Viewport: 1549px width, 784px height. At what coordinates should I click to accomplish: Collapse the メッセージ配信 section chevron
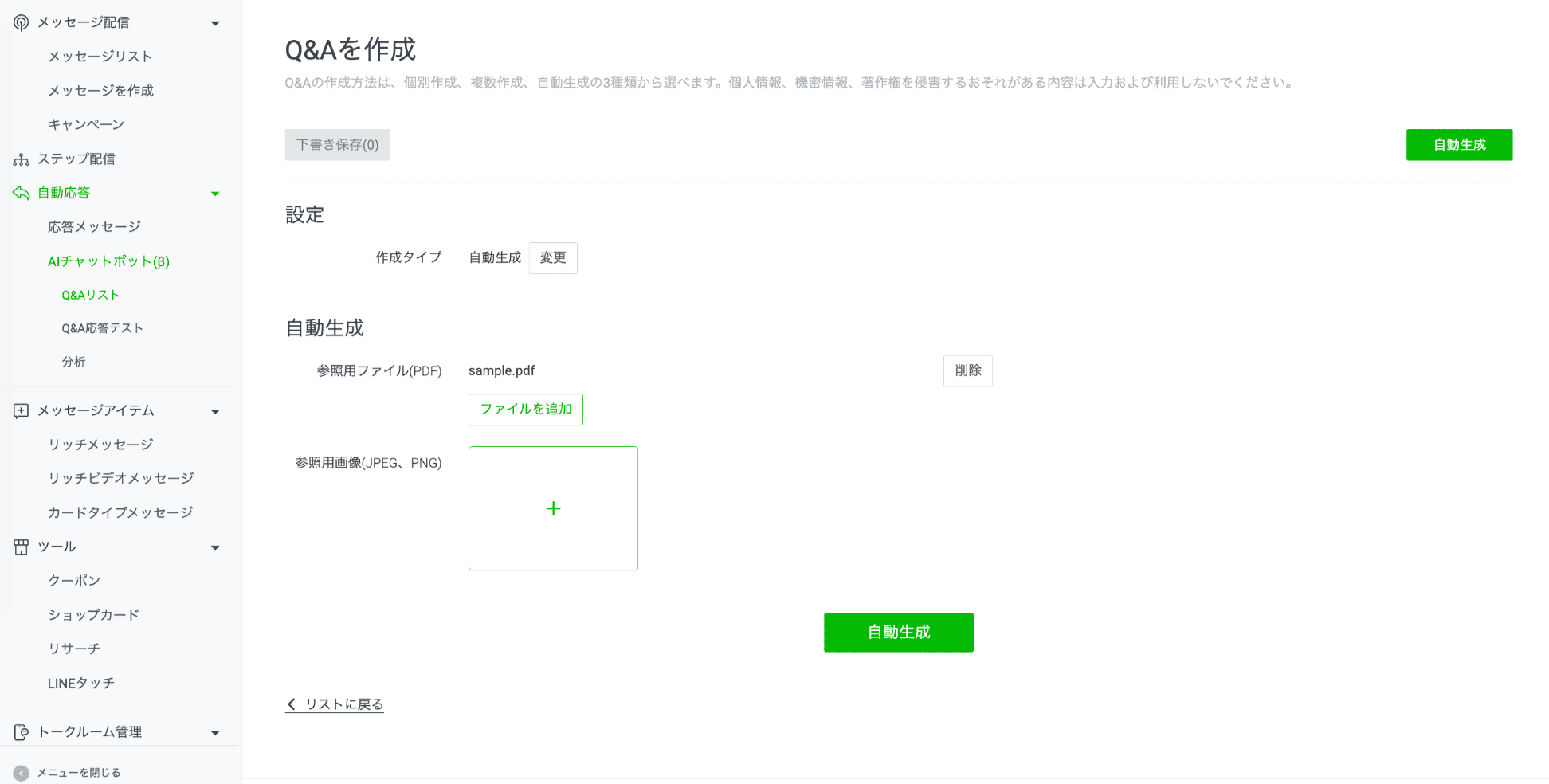click(x=215, y=23)
